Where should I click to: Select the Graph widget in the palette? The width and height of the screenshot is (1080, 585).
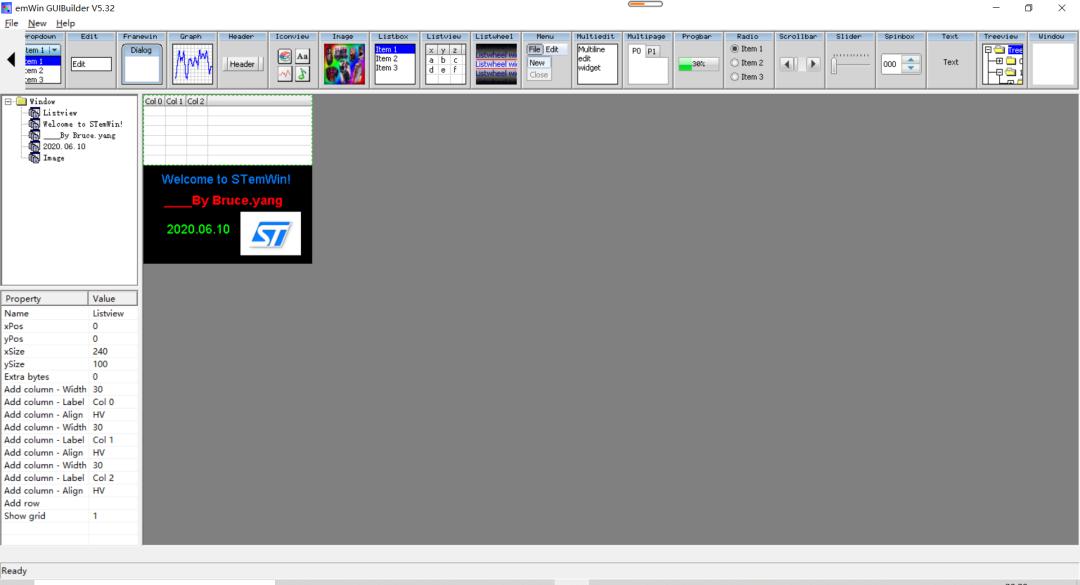pyautogui.click(x=192, y=60)
